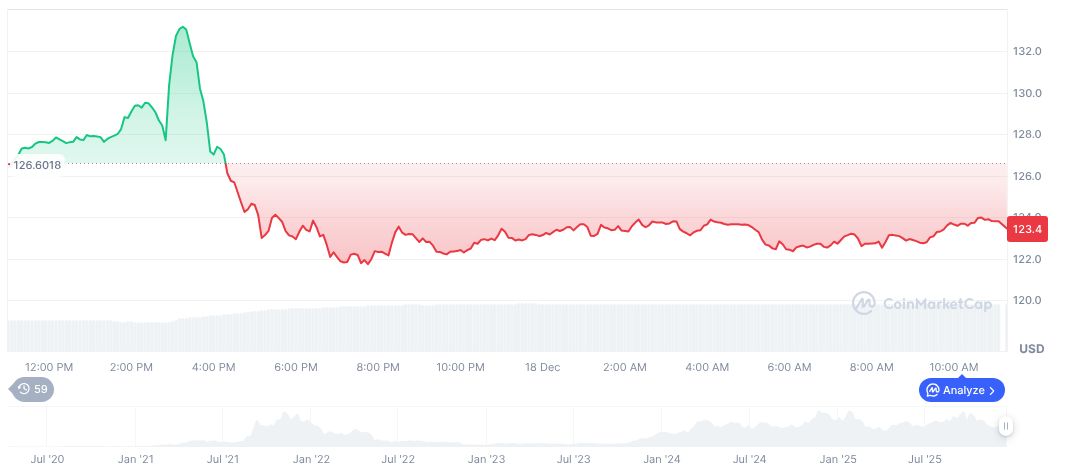Image resolution: width=1072 pixels, height=470 pixels.
Task: Click the red 123.4 current price tag
Action: pyautogui.click(x=1028, y=230)
